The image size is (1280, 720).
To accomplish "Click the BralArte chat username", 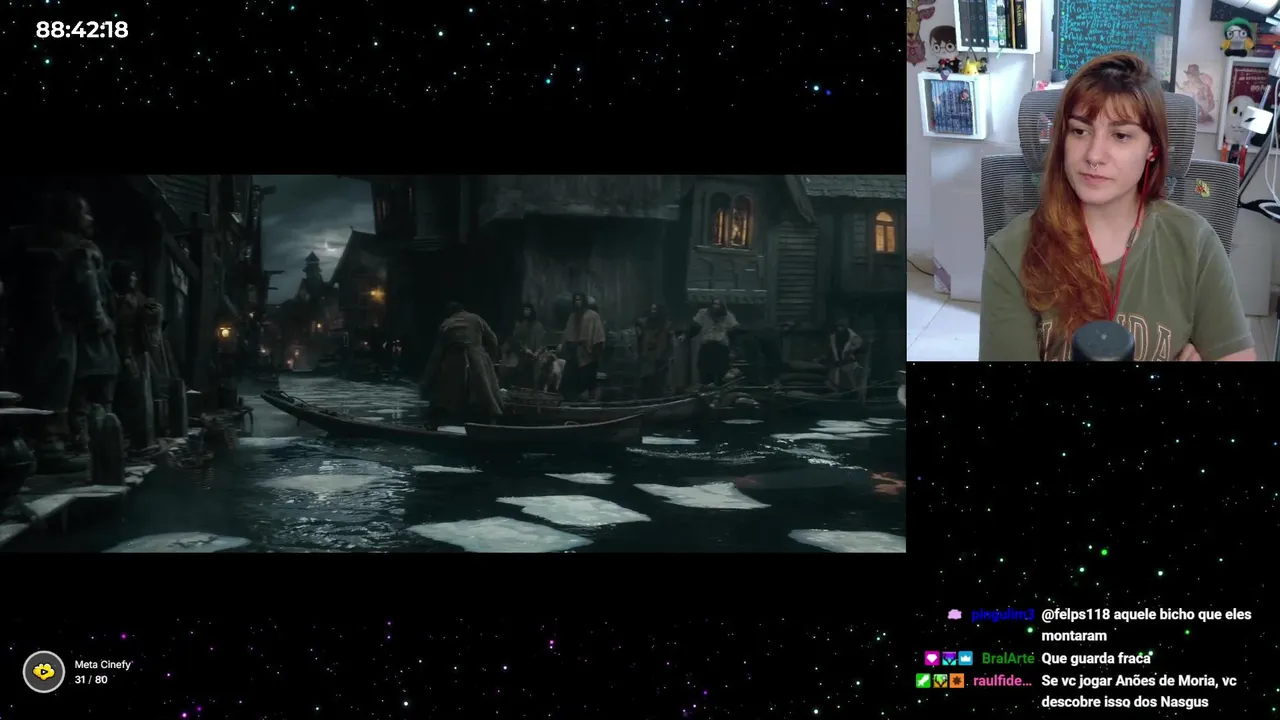I will pos(1008,659).
